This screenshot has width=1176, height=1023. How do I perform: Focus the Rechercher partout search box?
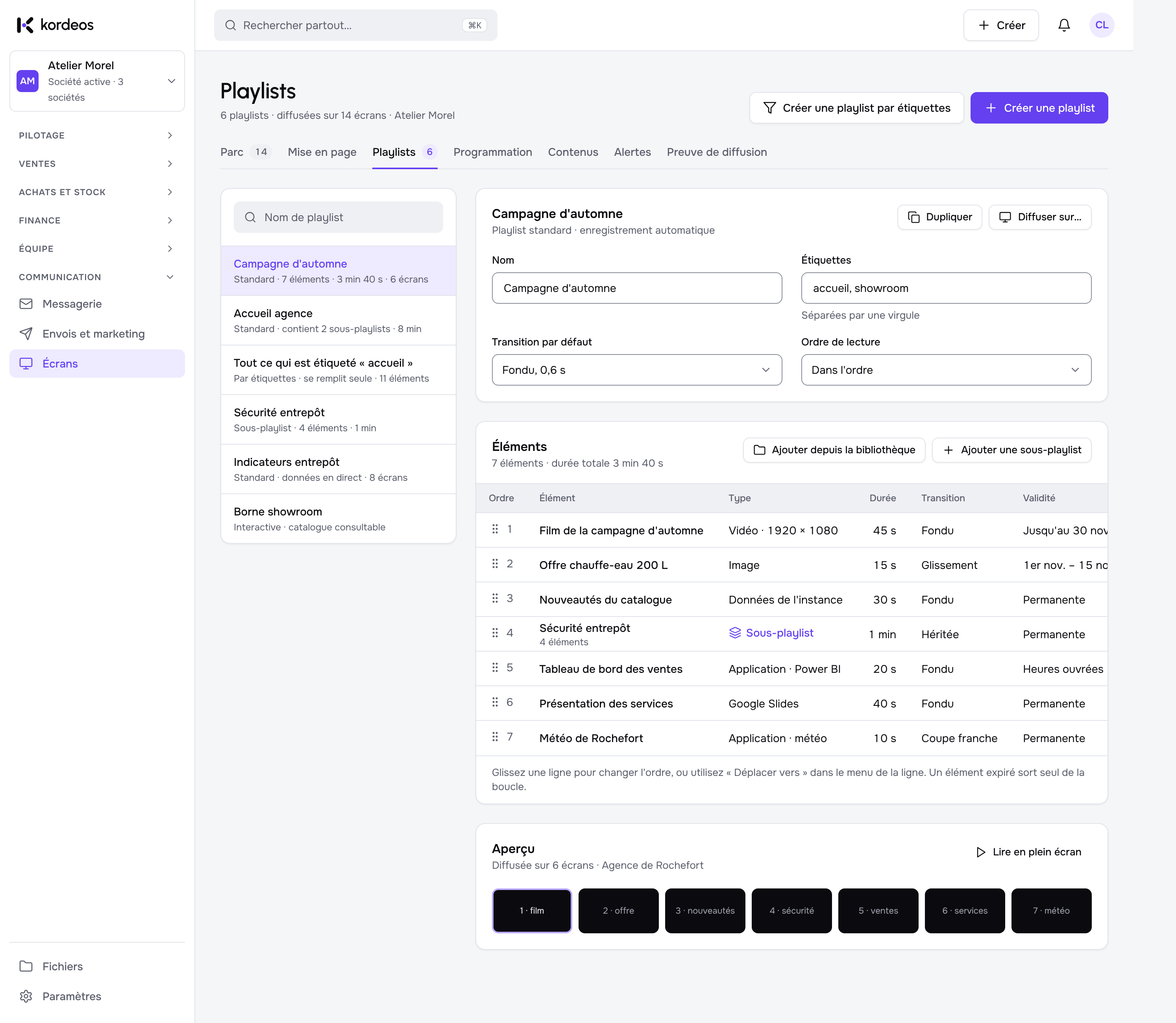point(355,25)
